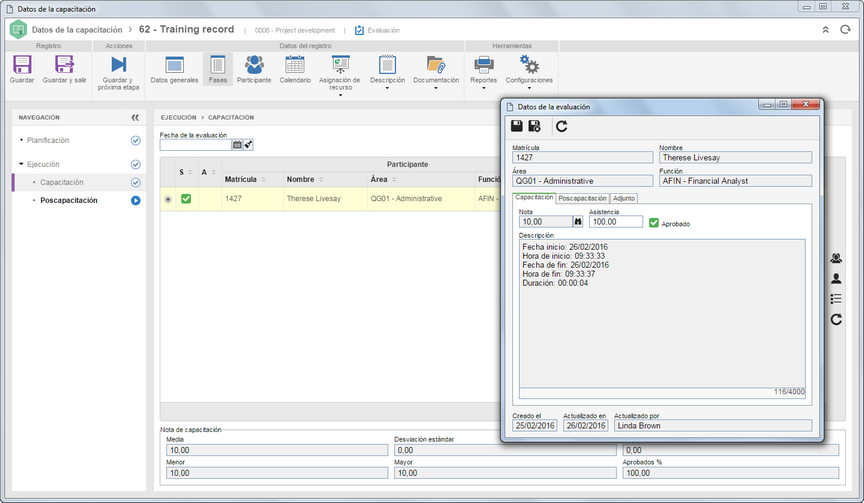This screenshot has width=864, height=503.
Task: Click the refresh icon in top header
Action: click(845, 30)
